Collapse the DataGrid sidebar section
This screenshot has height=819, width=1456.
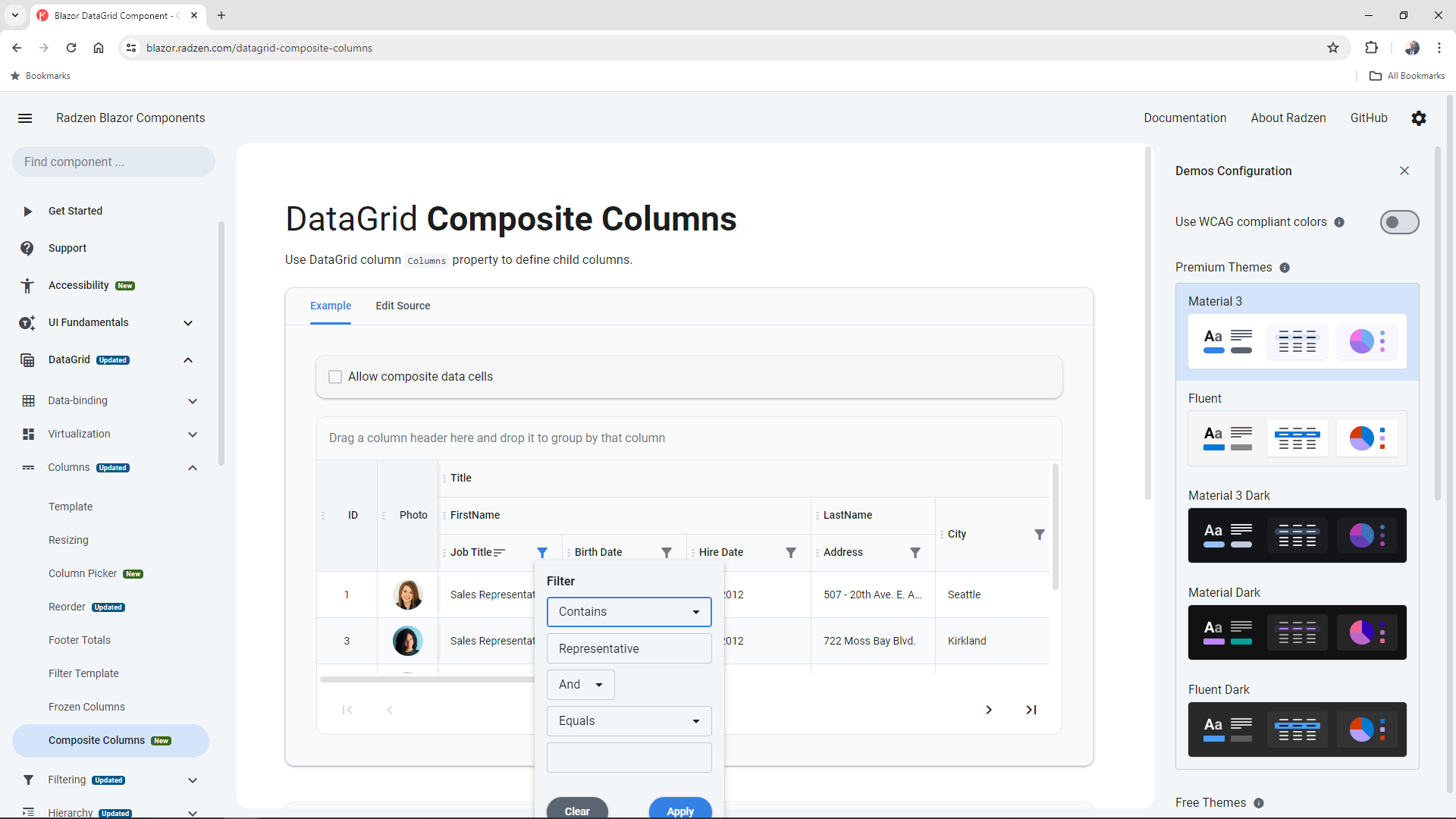point(188,360)
